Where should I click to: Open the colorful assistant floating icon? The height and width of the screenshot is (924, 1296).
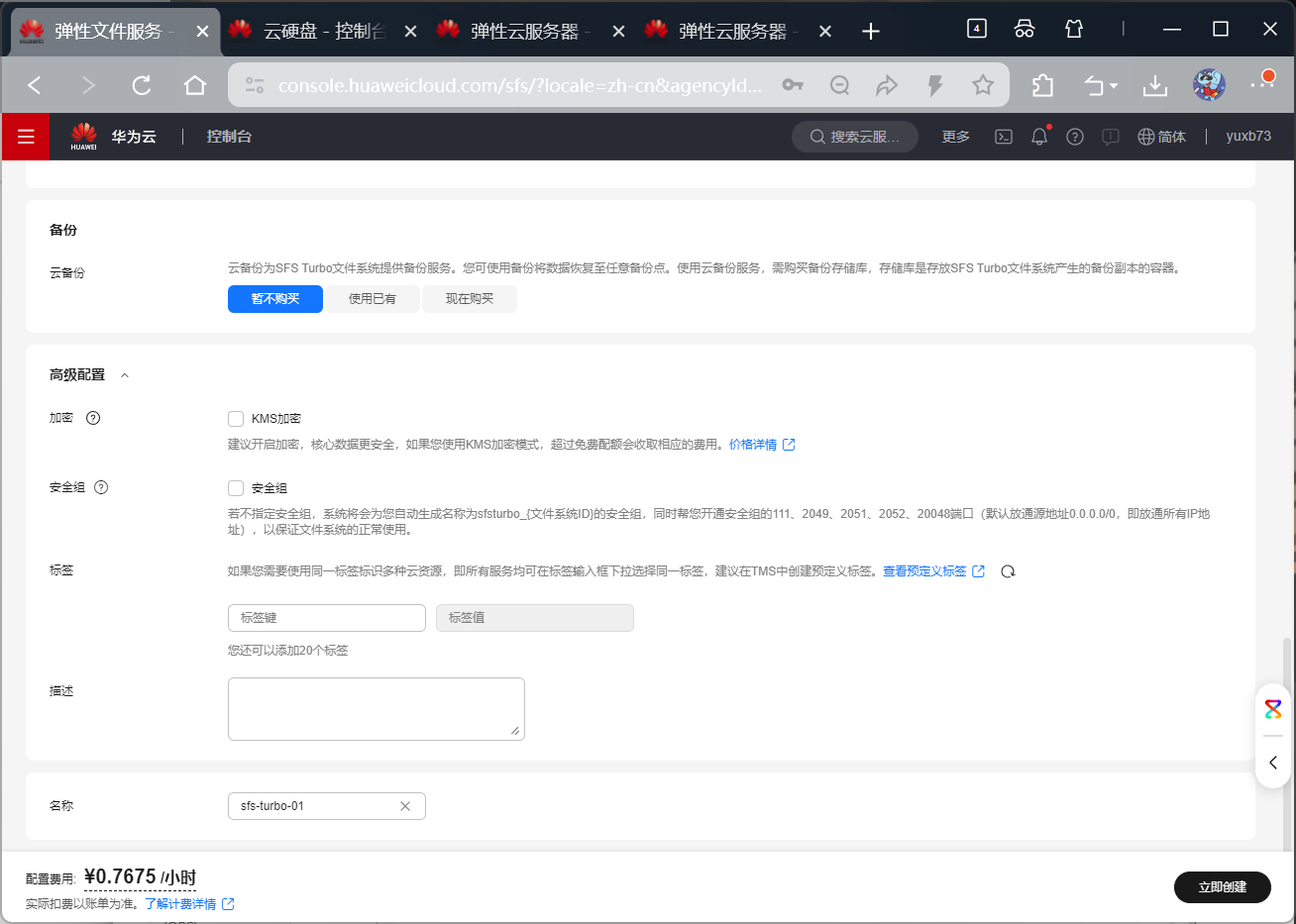coord(1273,709)
